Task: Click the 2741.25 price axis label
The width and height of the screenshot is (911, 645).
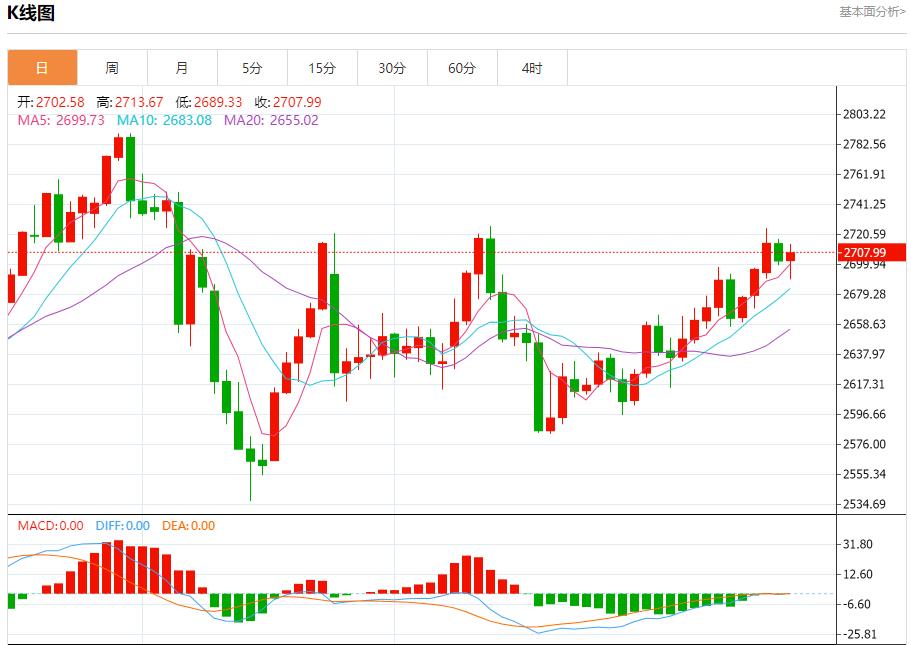Action: coord(865,204)
